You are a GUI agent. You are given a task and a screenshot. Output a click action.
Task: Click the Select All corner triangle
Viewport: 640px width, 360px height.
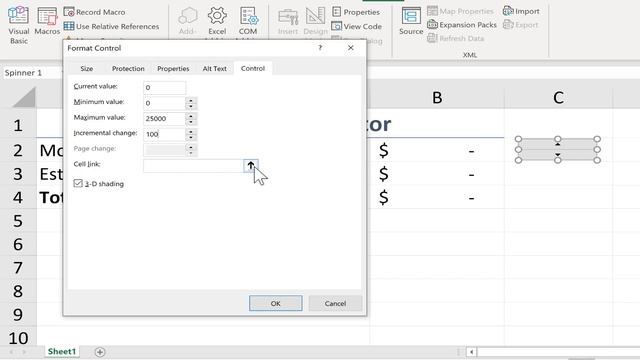point(24,97)
